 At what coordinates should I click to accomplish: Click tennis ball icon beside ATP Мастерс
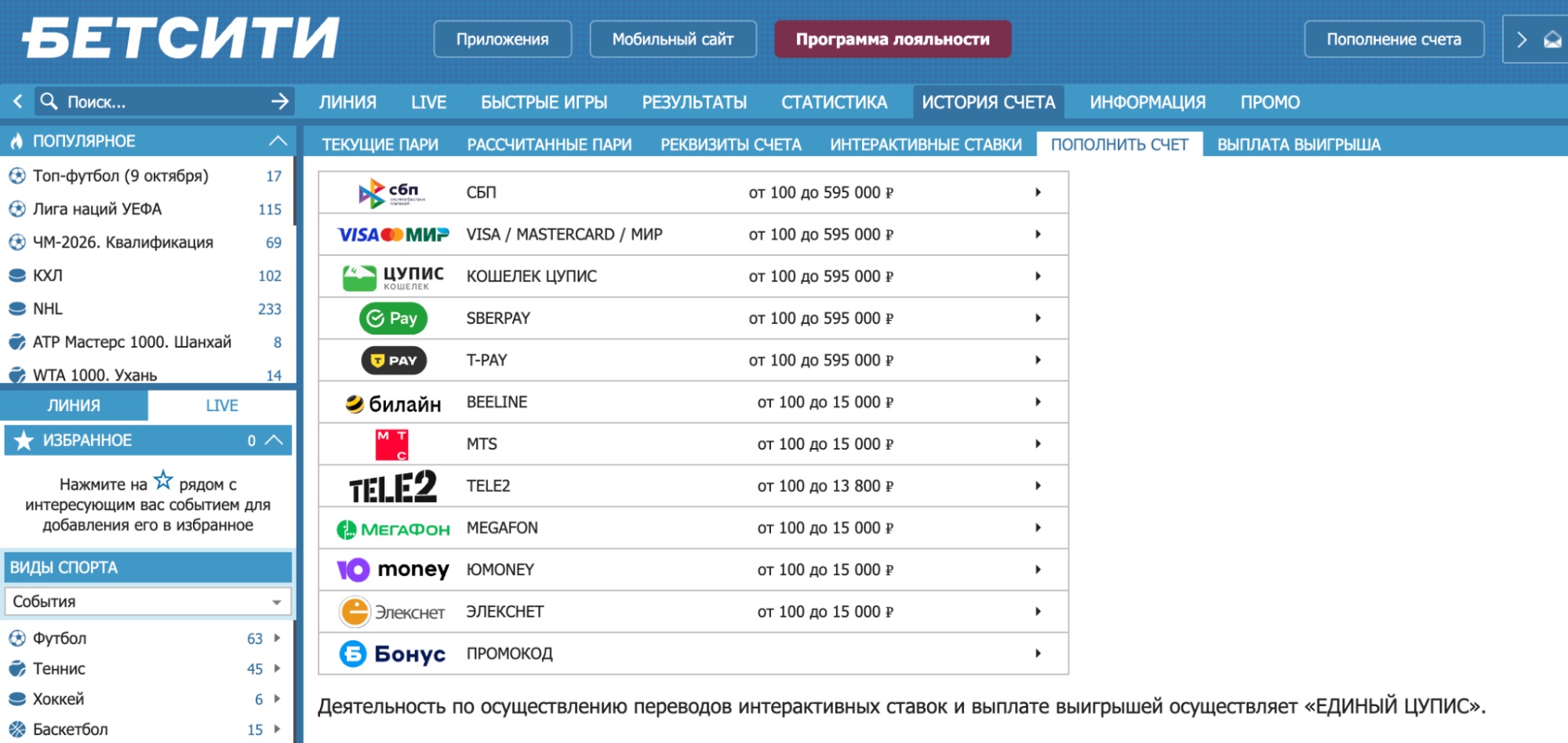click(x=17, y=342)
